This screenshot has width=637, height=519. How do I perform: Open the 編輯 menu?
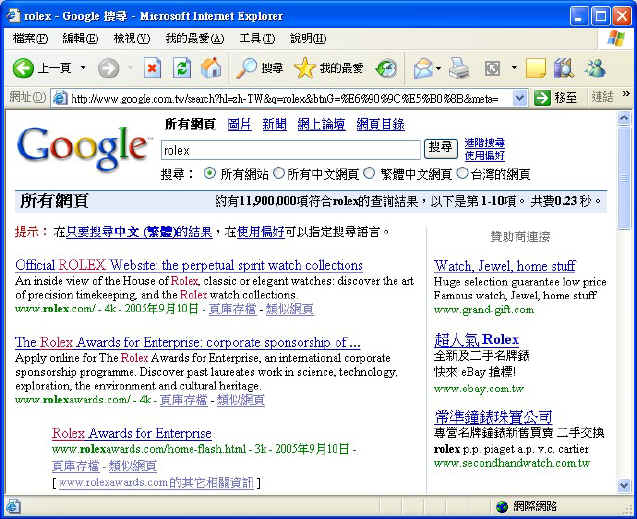point(80,39)
